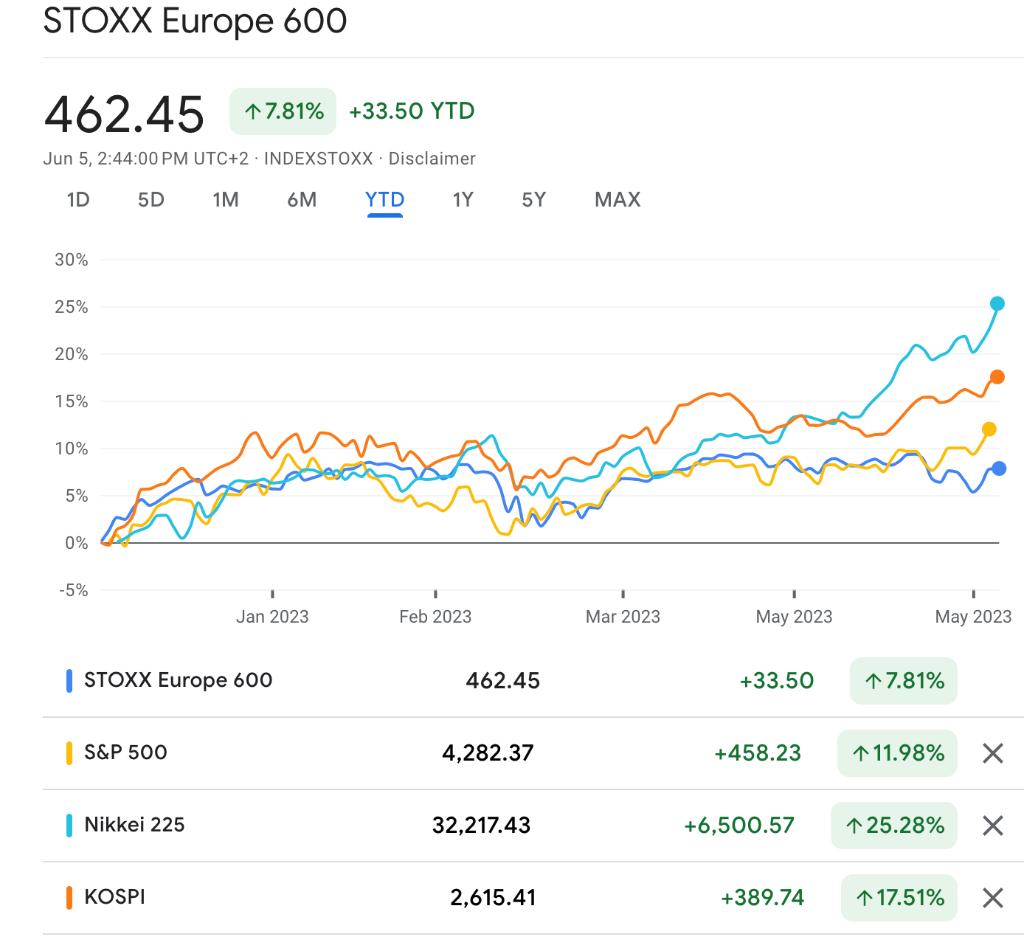Switch chart to 5D range
Viewport: 1024px width, 936px height.
[151, 200]
